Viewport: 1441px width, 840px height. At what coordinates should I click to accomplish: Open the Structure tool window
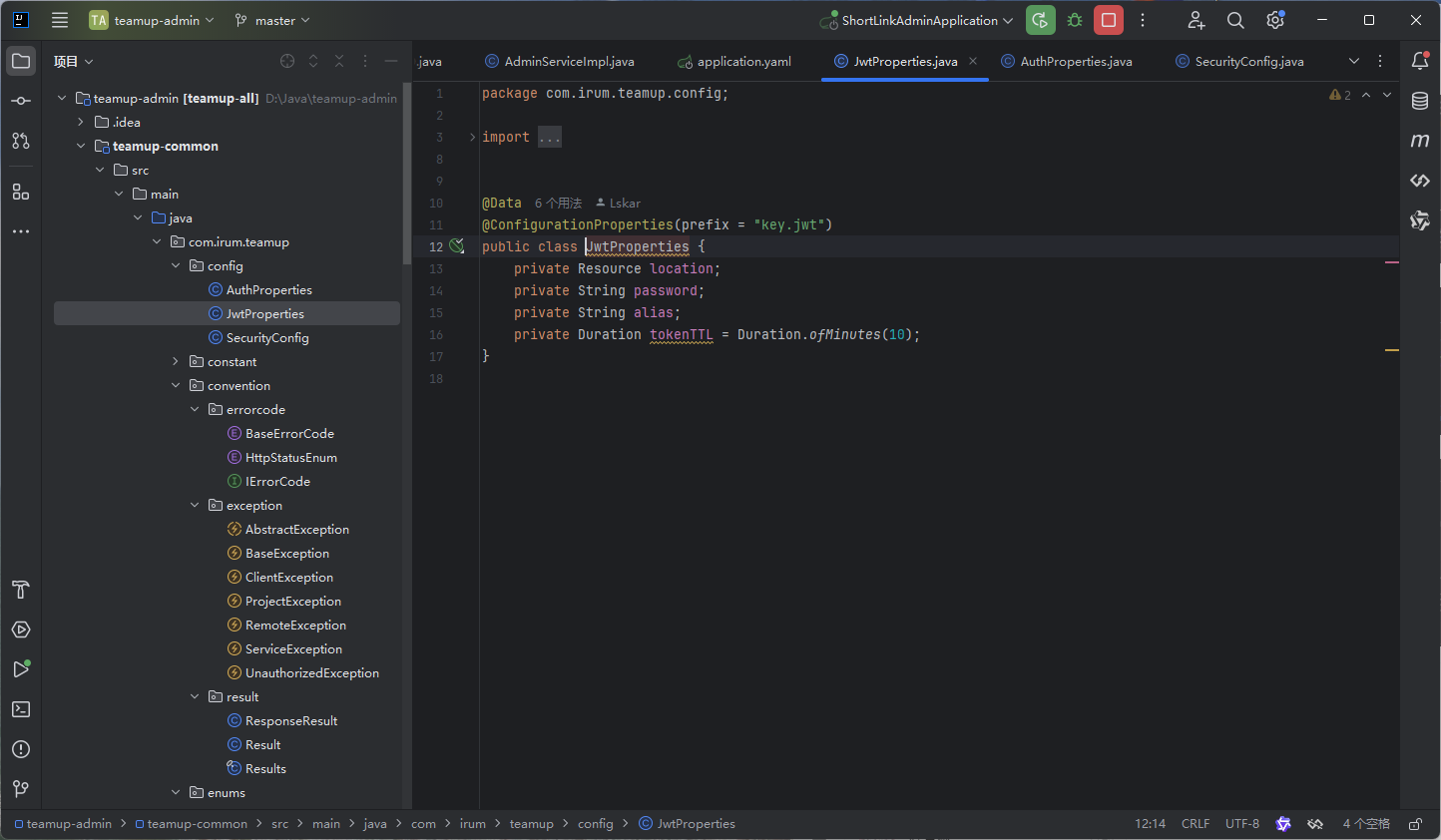(21, 192)
